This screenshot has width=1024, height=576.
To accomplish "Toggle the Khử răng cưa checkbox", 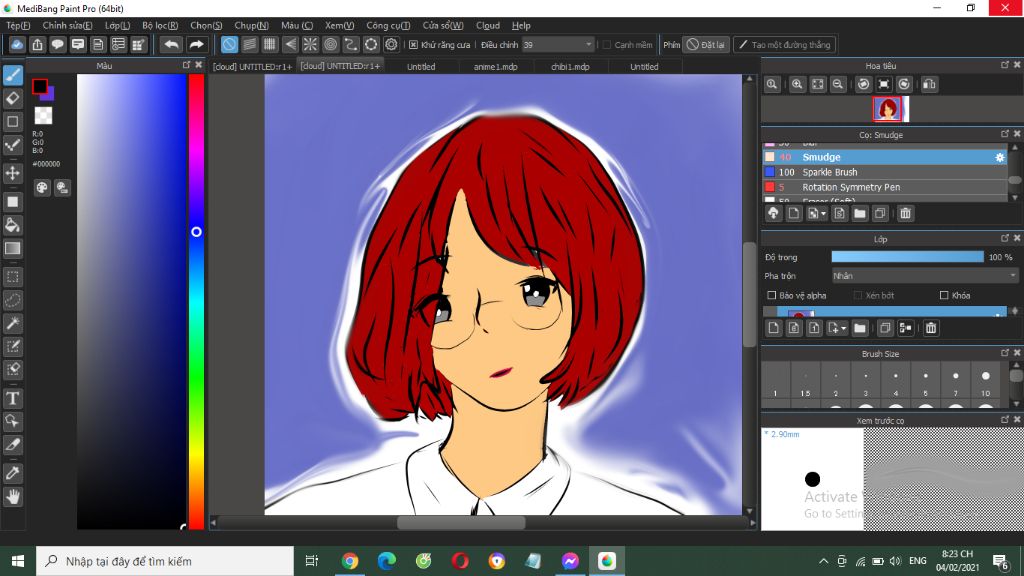I will (413, 45).
